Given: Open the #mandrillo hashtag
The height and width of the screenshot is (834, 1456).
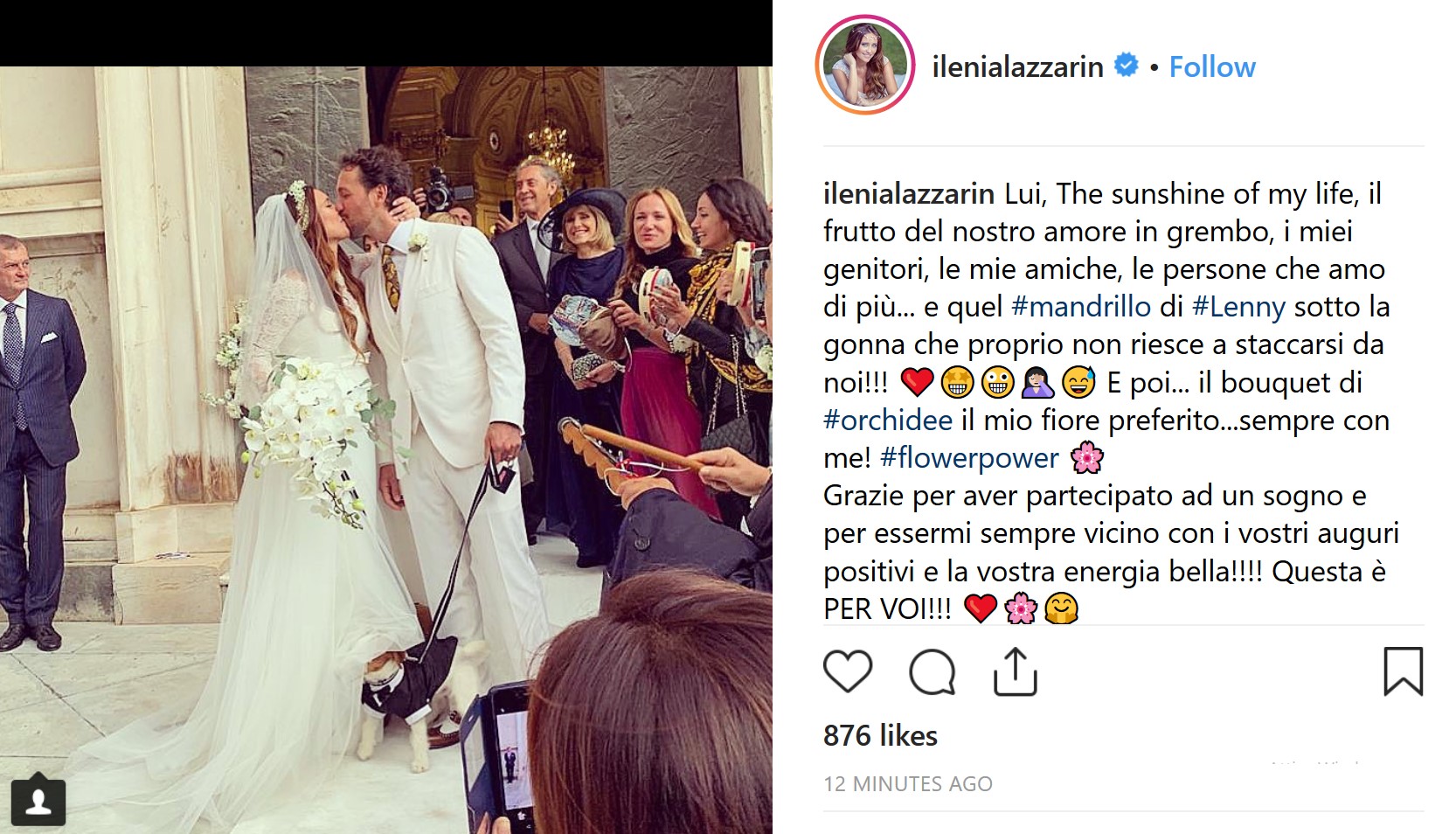Looking at the screenshot, I should [1080, 307].
